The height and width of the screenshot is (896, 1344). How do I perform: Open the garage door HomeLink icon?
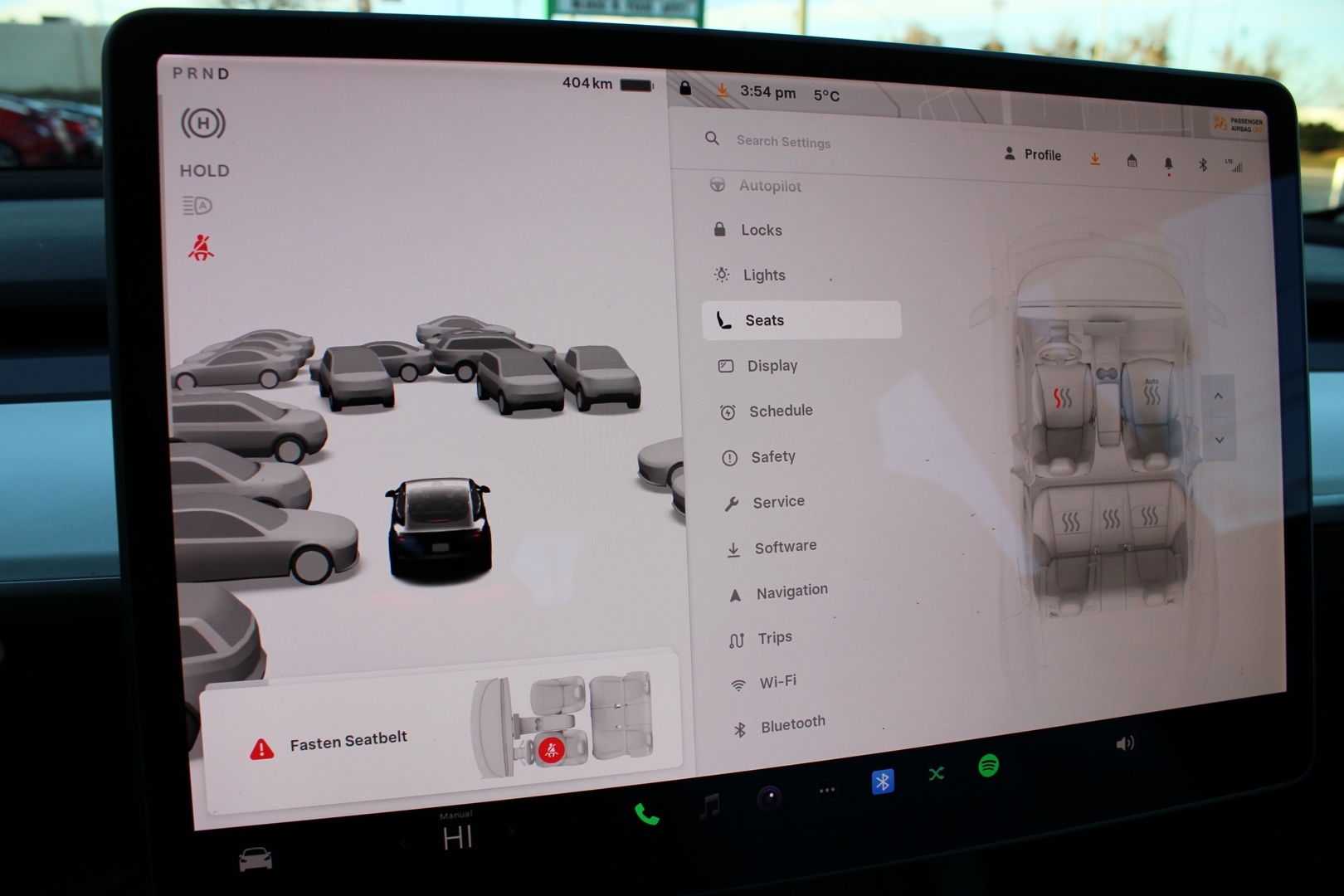[1132, 161]
